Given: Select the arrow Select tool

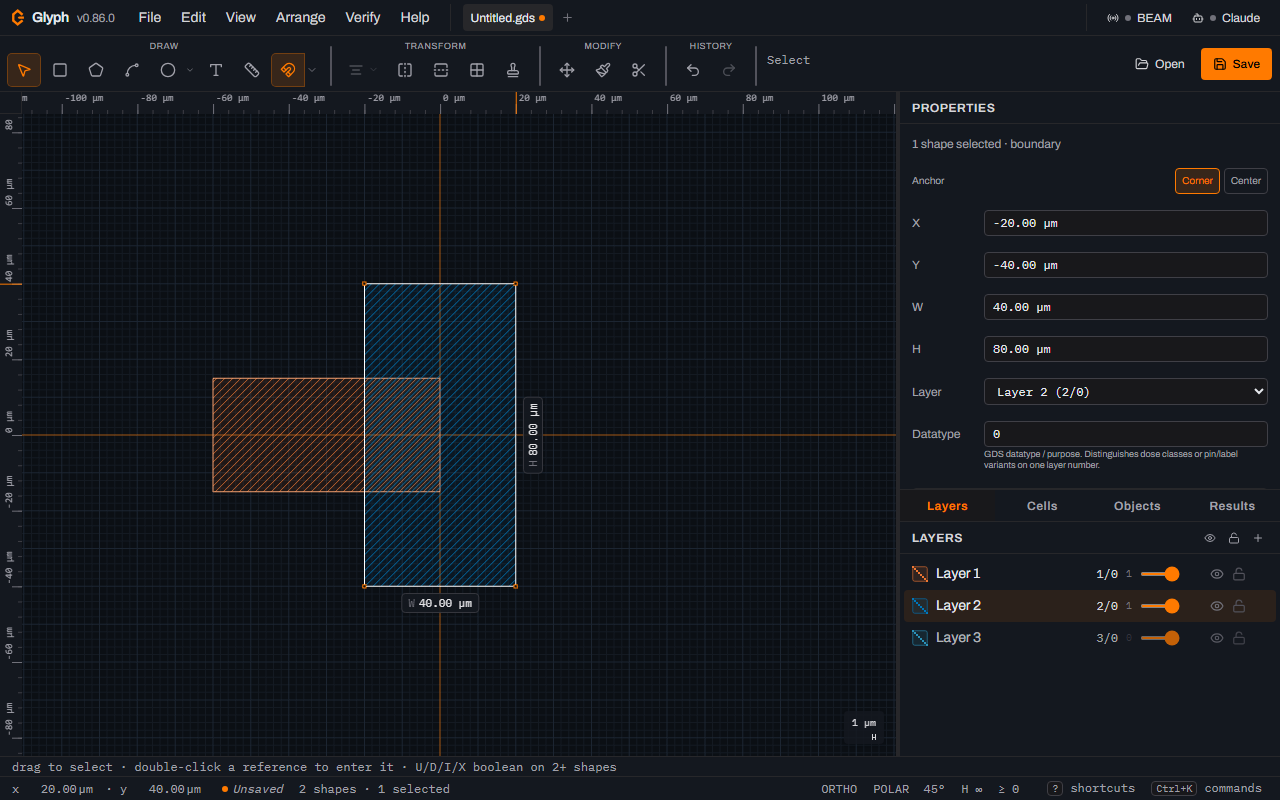Looking at the screenshot, I should 24,70.
